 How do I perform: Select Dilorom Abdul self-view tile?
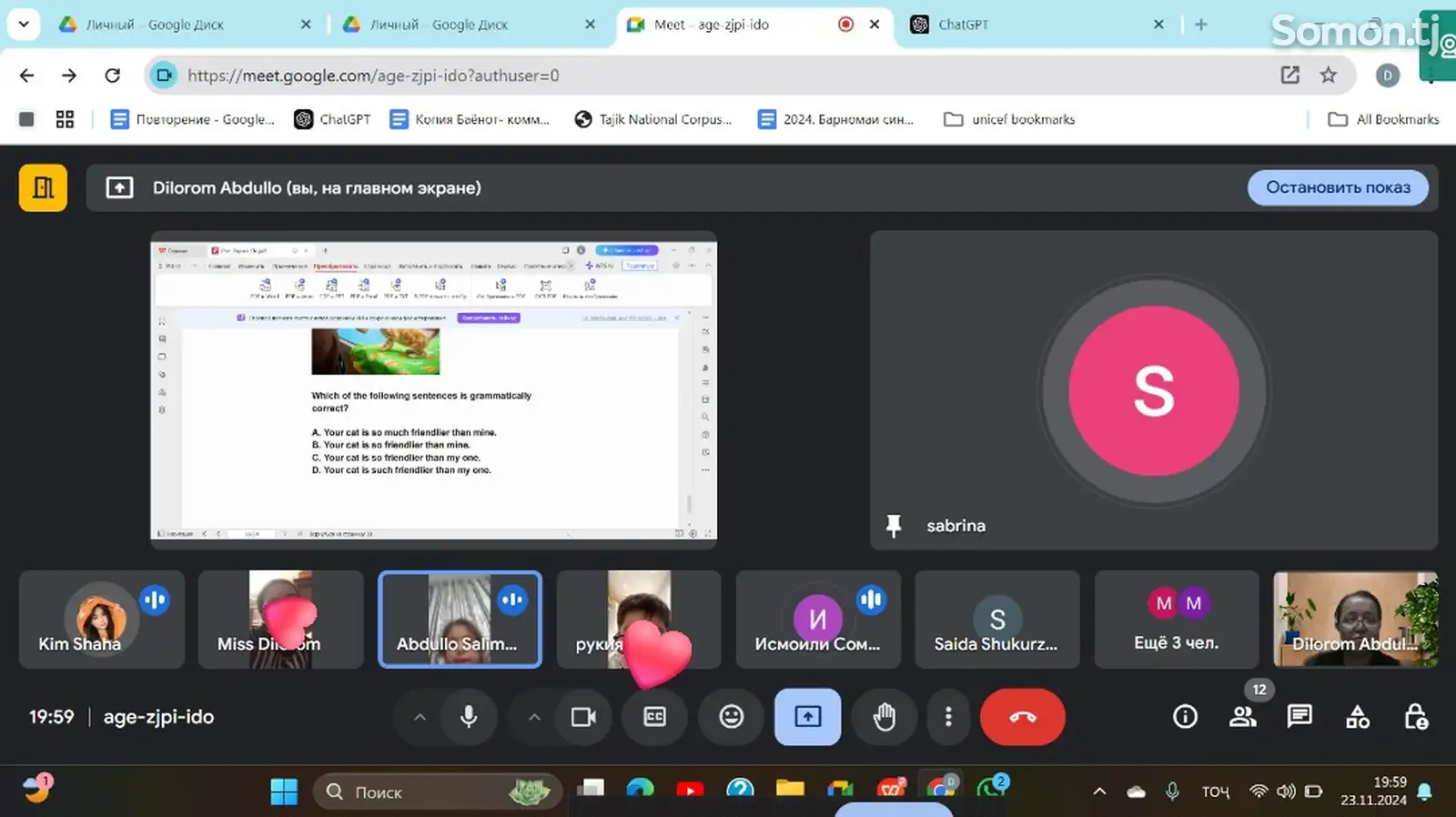click(1356, 620)
